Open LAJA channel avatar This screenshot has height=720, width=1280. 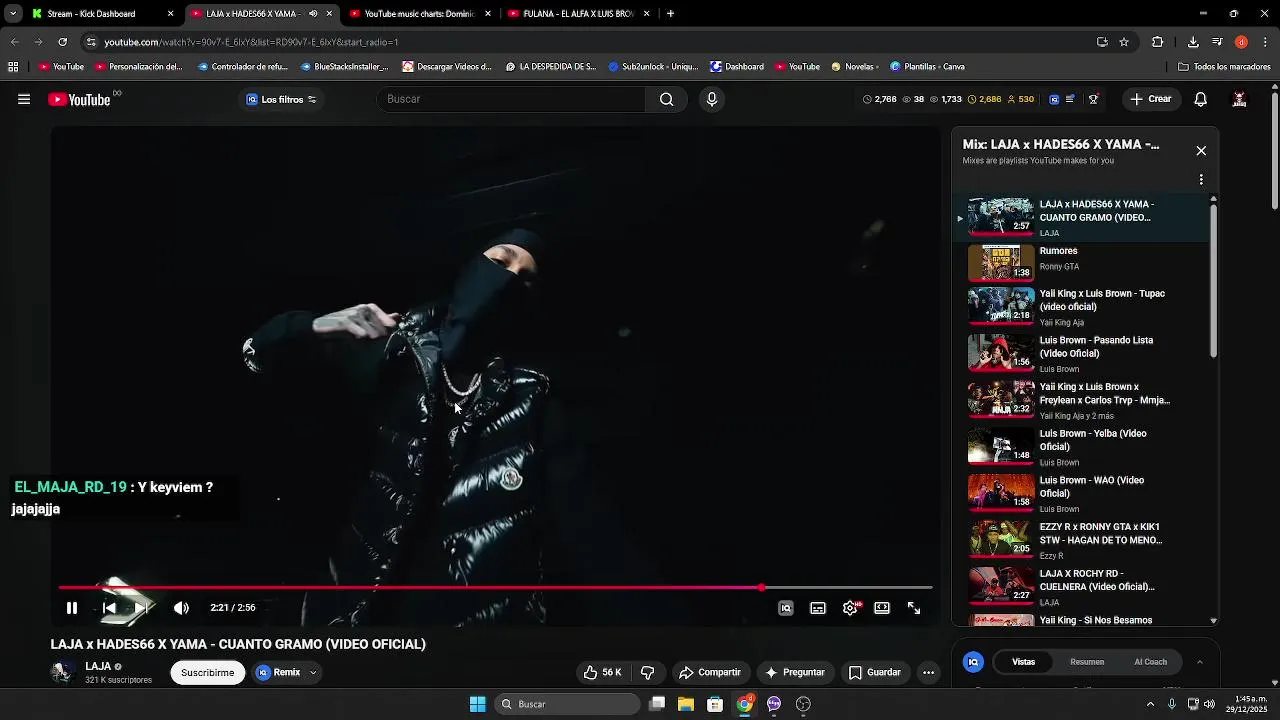click(63, 672)
